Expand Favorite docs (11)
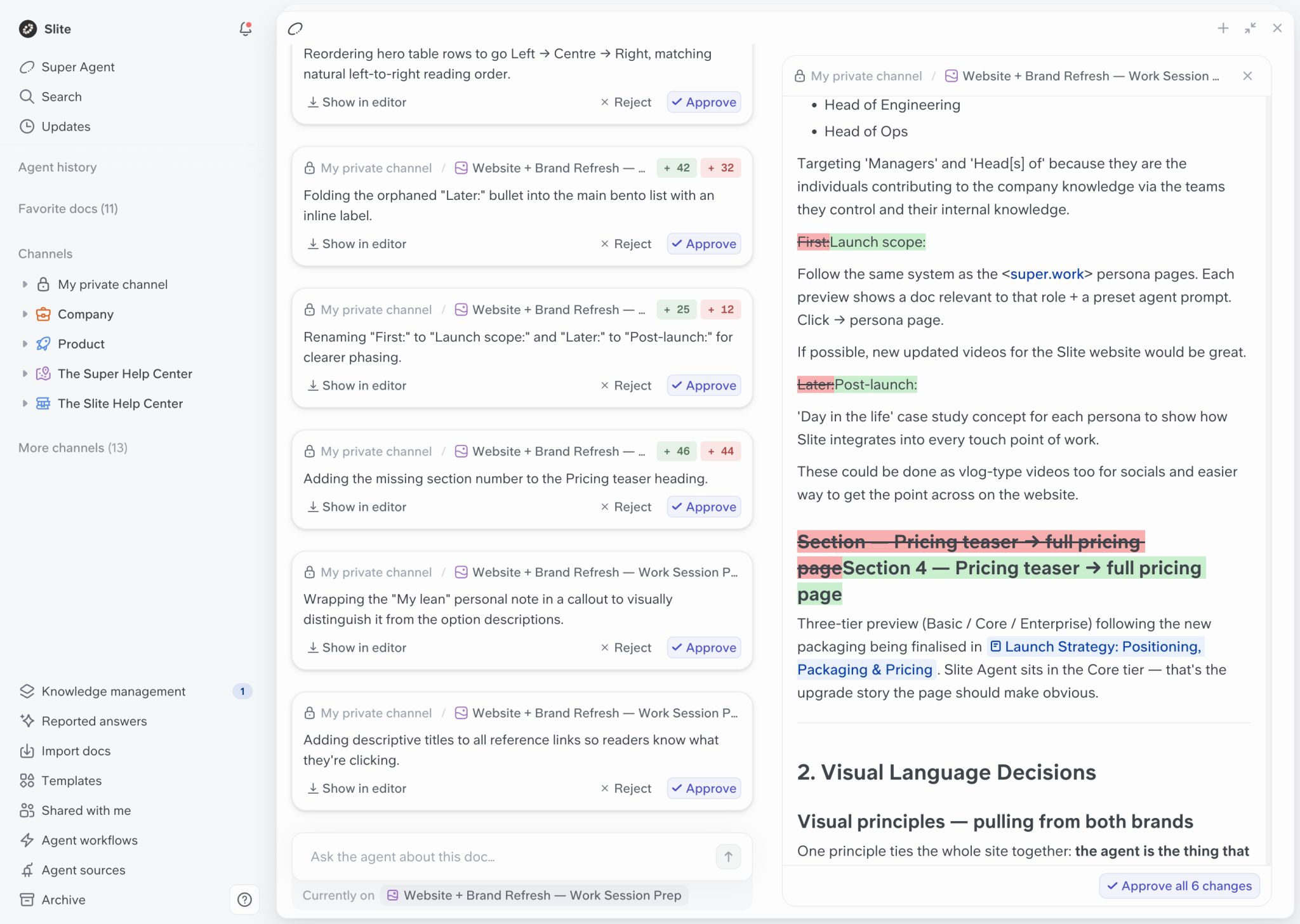The width and height of the screenshot is (1300, 924). click(x=68, y=208)
